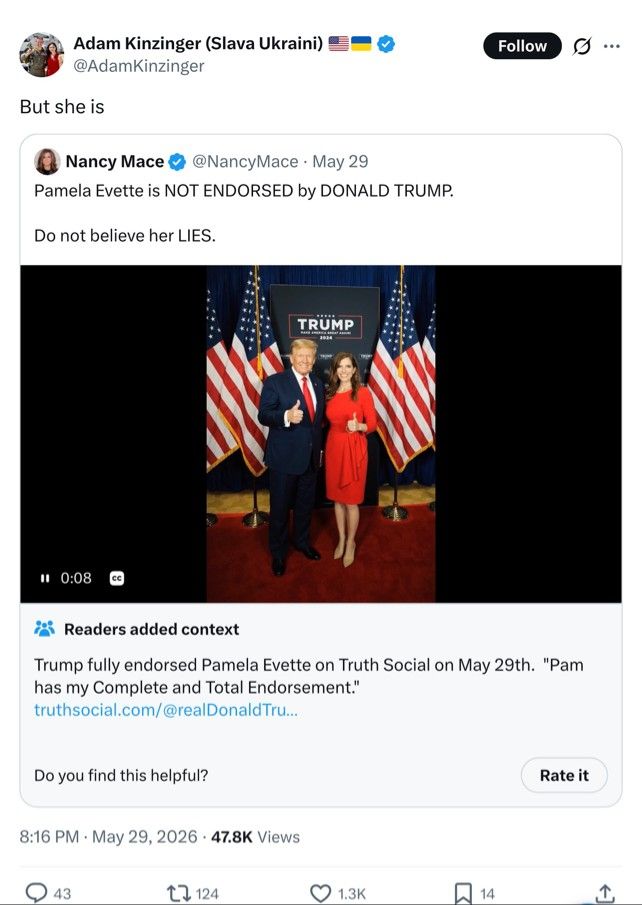Follow Adam Kinzinger
Image resolution: width=642 pixels, height=905 pixels.
point(522,46)
